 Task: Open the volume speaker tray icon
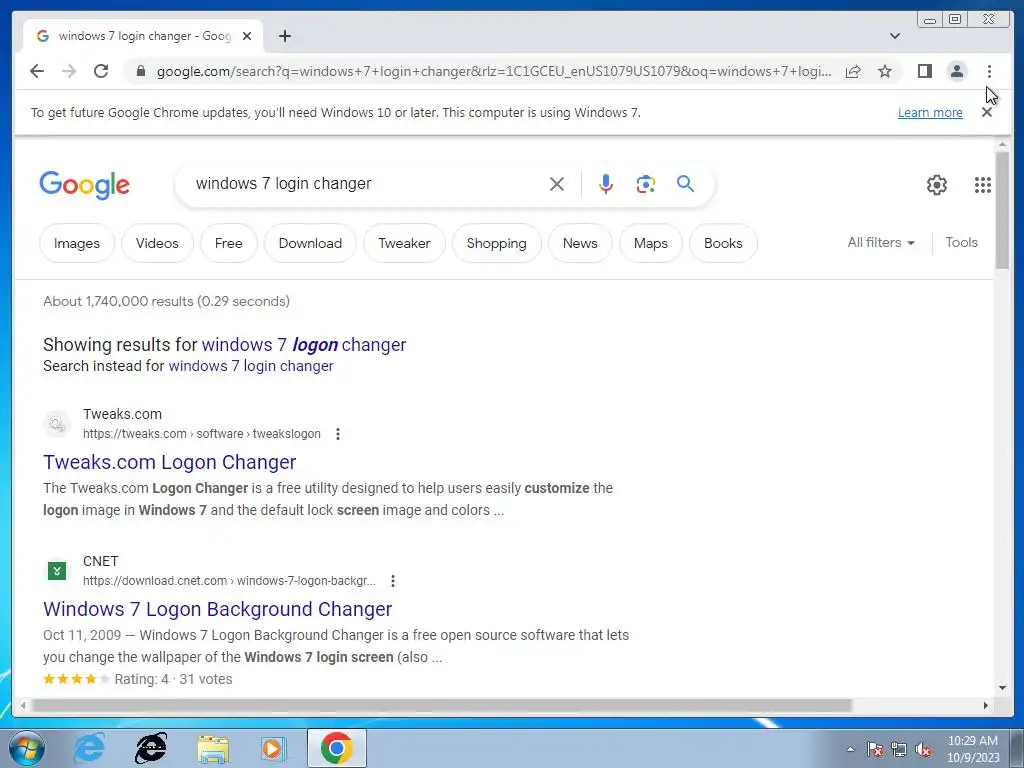point(923,749)
